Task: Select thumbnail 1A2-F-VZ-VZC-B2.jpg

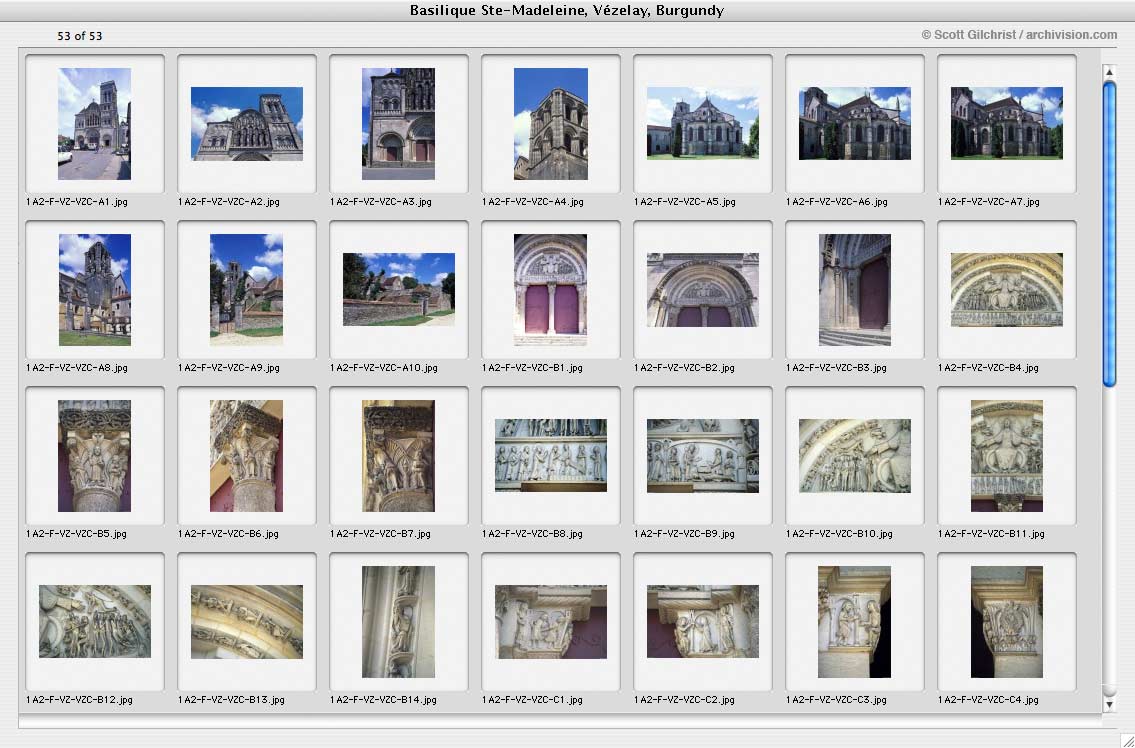Action: click(x=703, y=290)
